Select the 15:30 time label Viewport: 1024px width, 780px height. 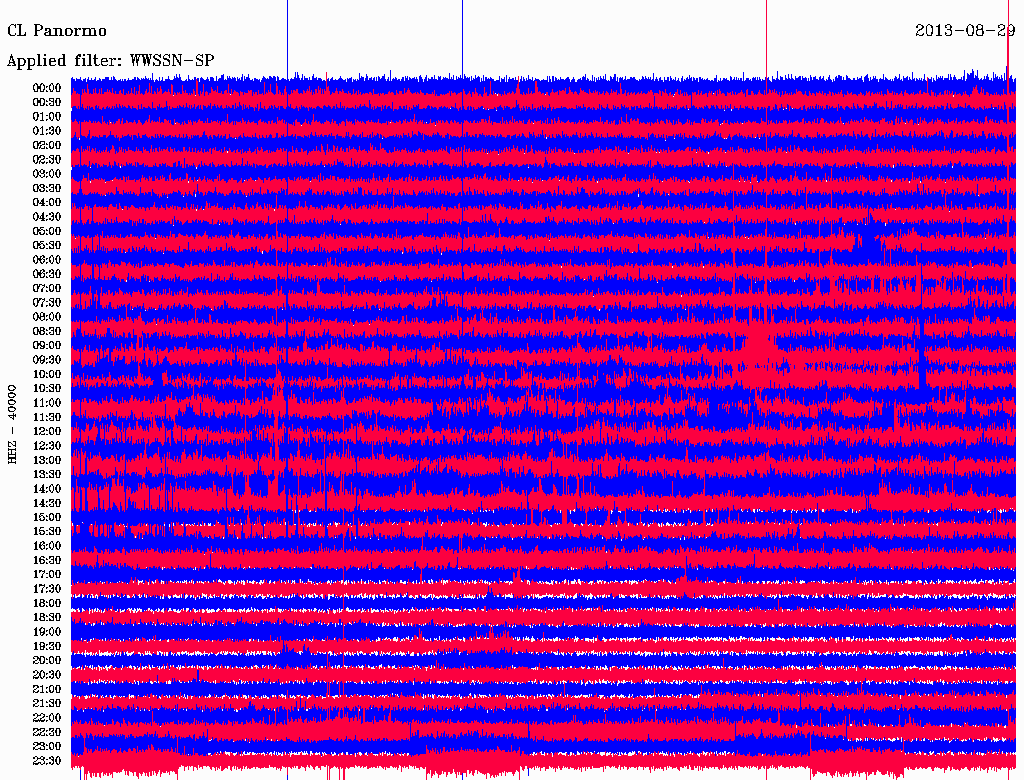[x=47, y=531]
